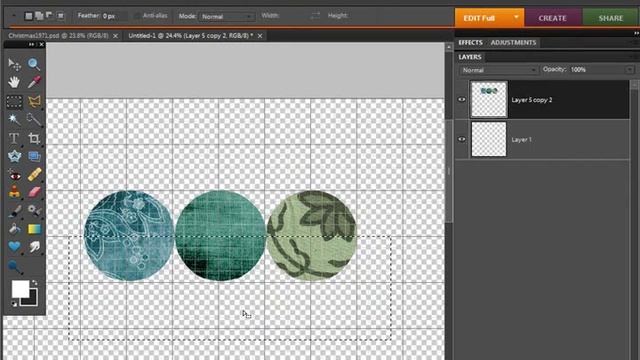
Task: Select the Magic Wand tool
Action: [14, 119]
